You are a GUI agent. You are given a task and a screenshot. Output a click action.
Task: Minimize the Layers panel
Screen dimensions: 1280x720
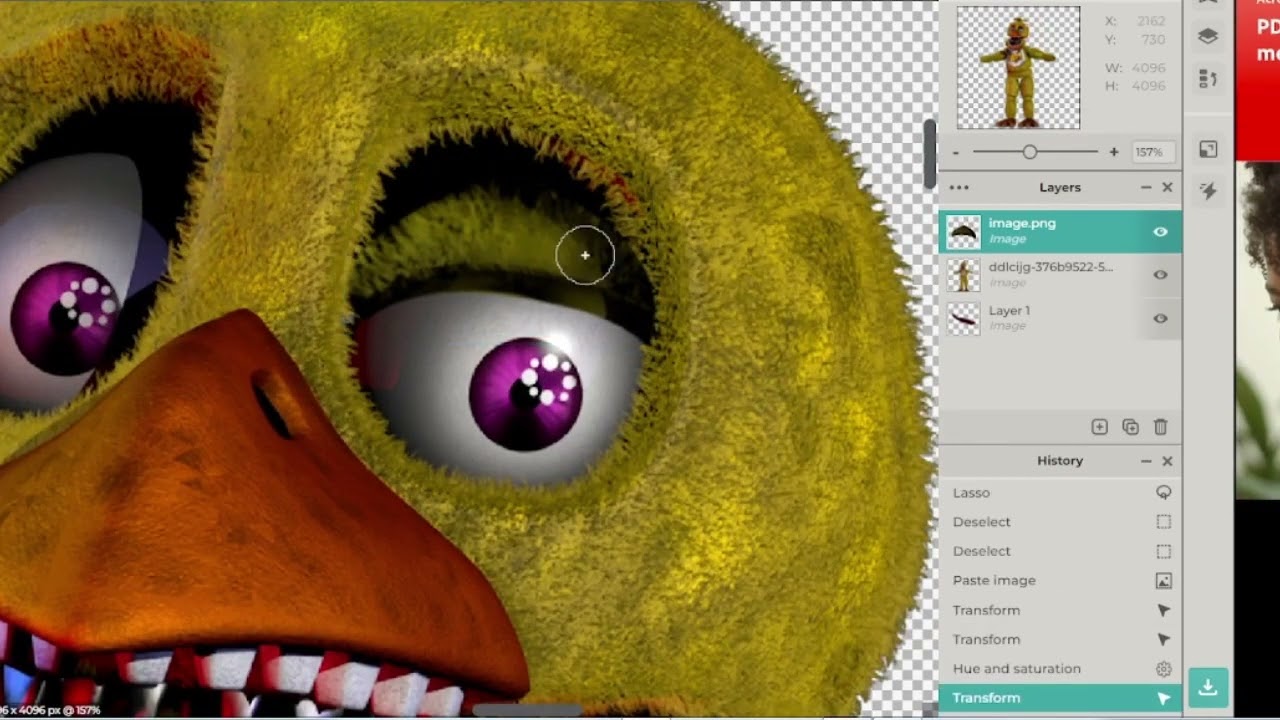tap(1146, 187)
